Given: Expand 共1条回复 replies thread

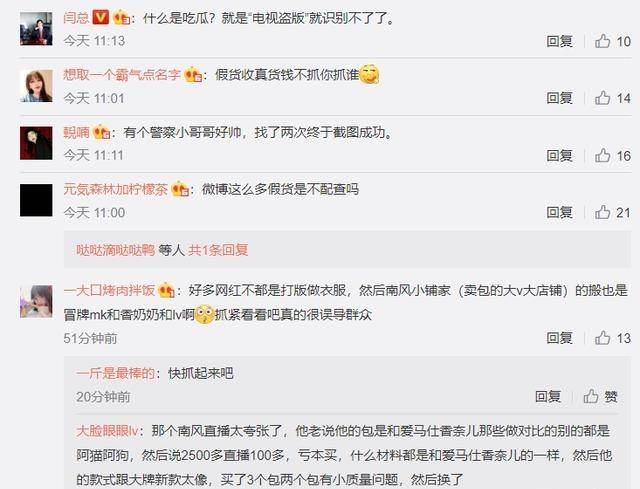Looking at the screenshot, I should point(218,250).
